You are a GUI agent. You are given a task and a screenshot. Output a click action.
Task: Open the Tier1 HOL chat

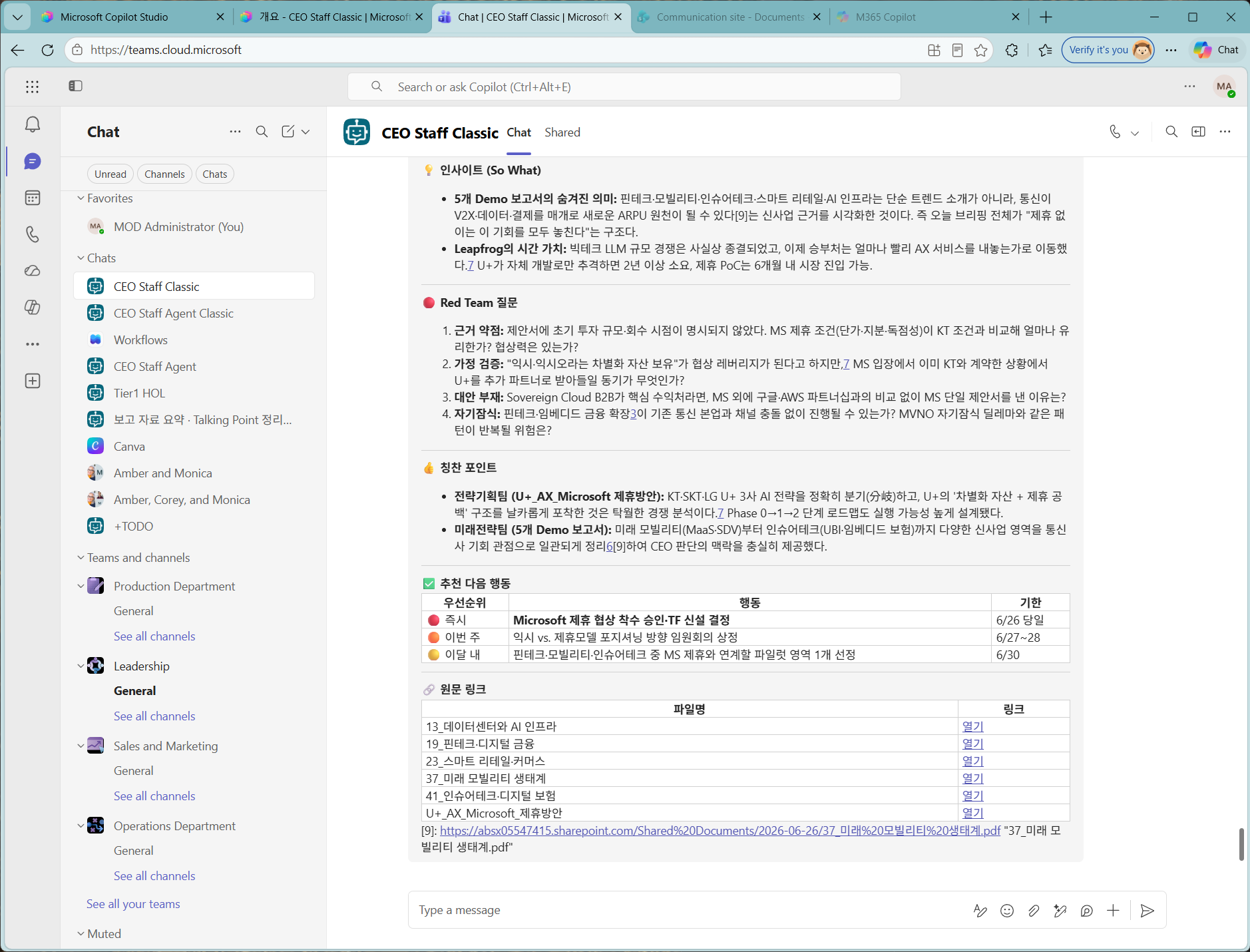tap(194, 393)
